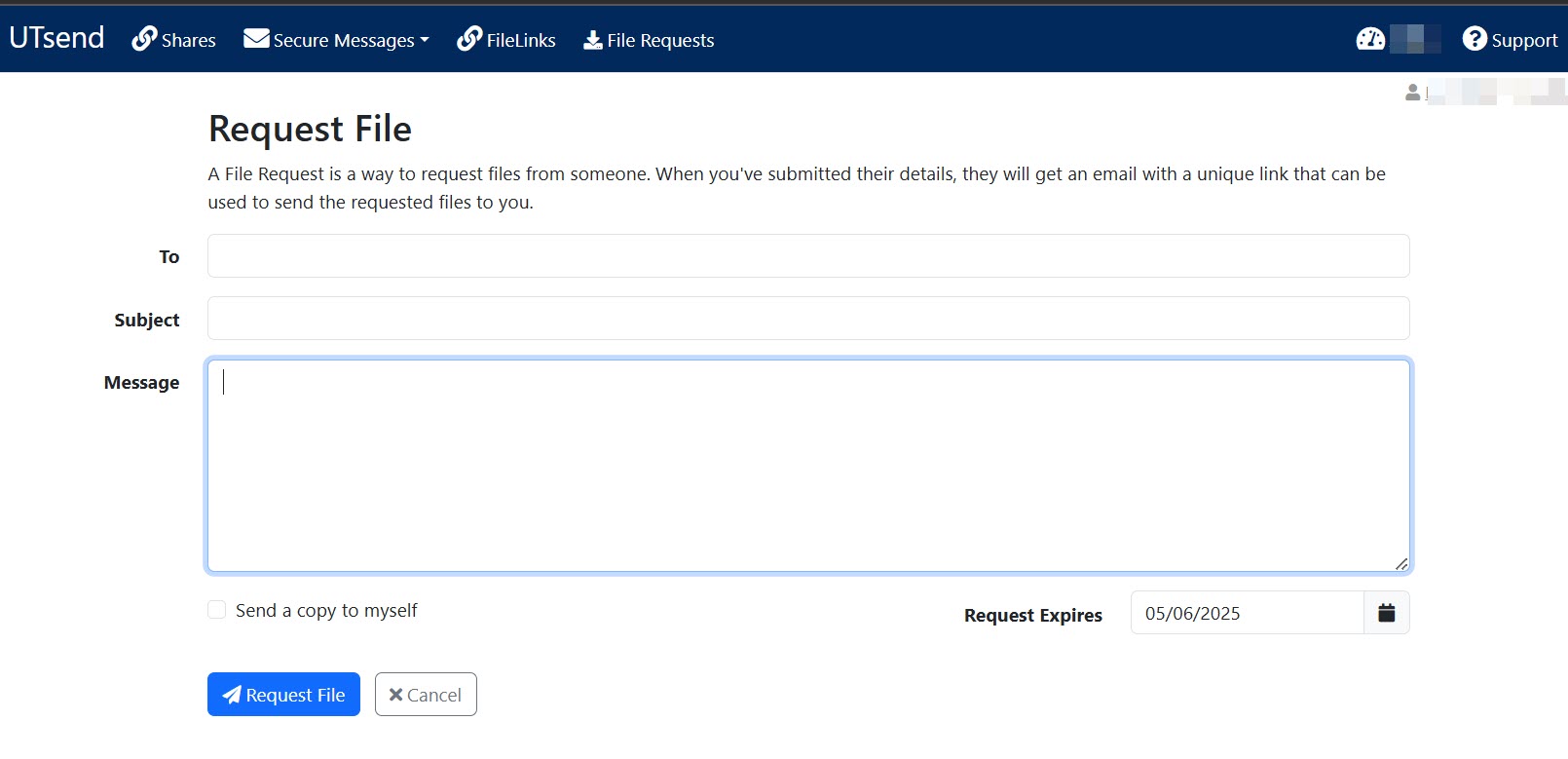Click the Support question mark icon

(1475, 39)
